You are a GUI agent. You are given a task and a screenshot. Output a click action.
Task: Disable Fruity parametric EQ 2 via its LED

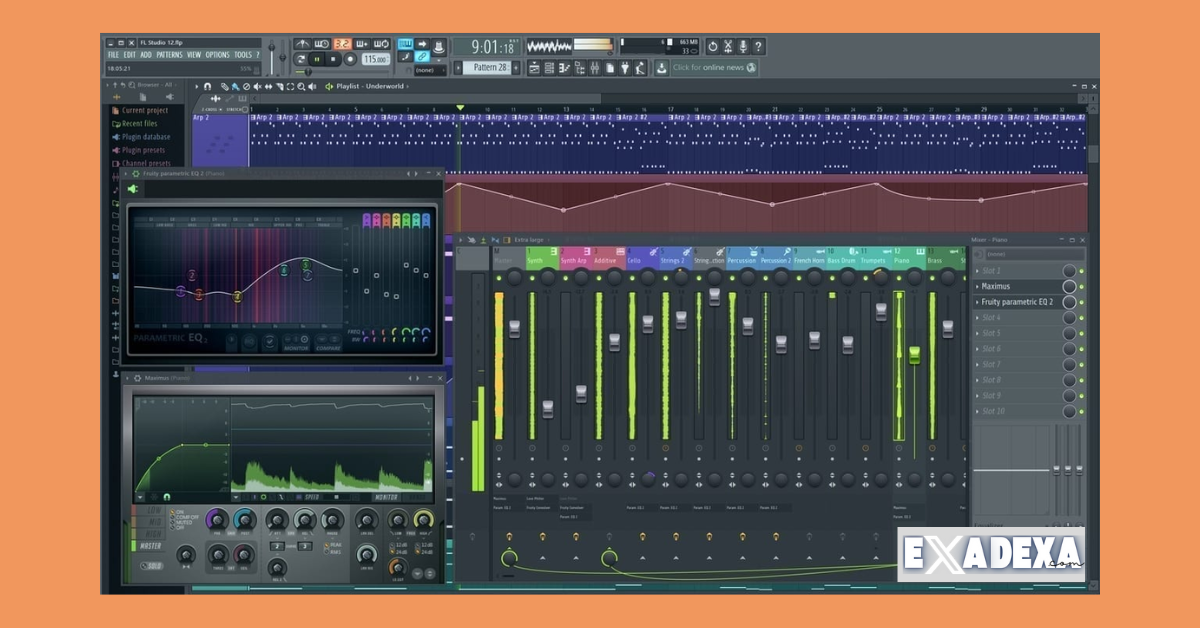click(1081, 302)
